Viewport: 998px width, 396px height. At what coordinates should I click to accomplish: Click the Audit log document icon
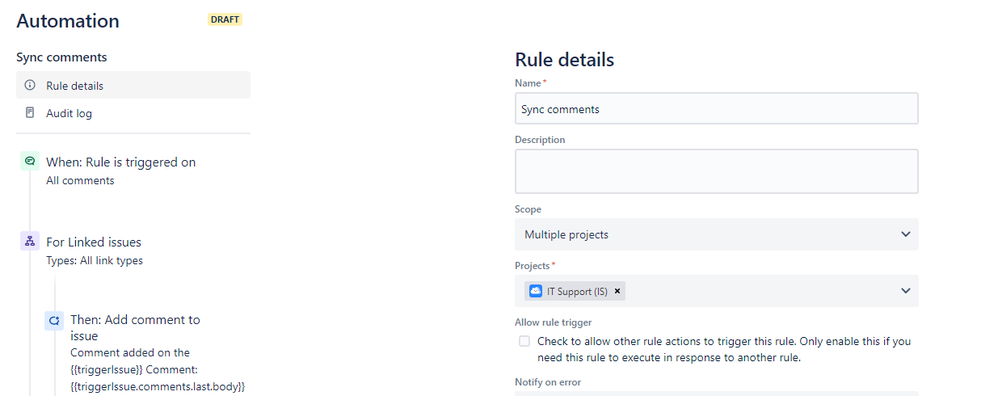(29, 113)
